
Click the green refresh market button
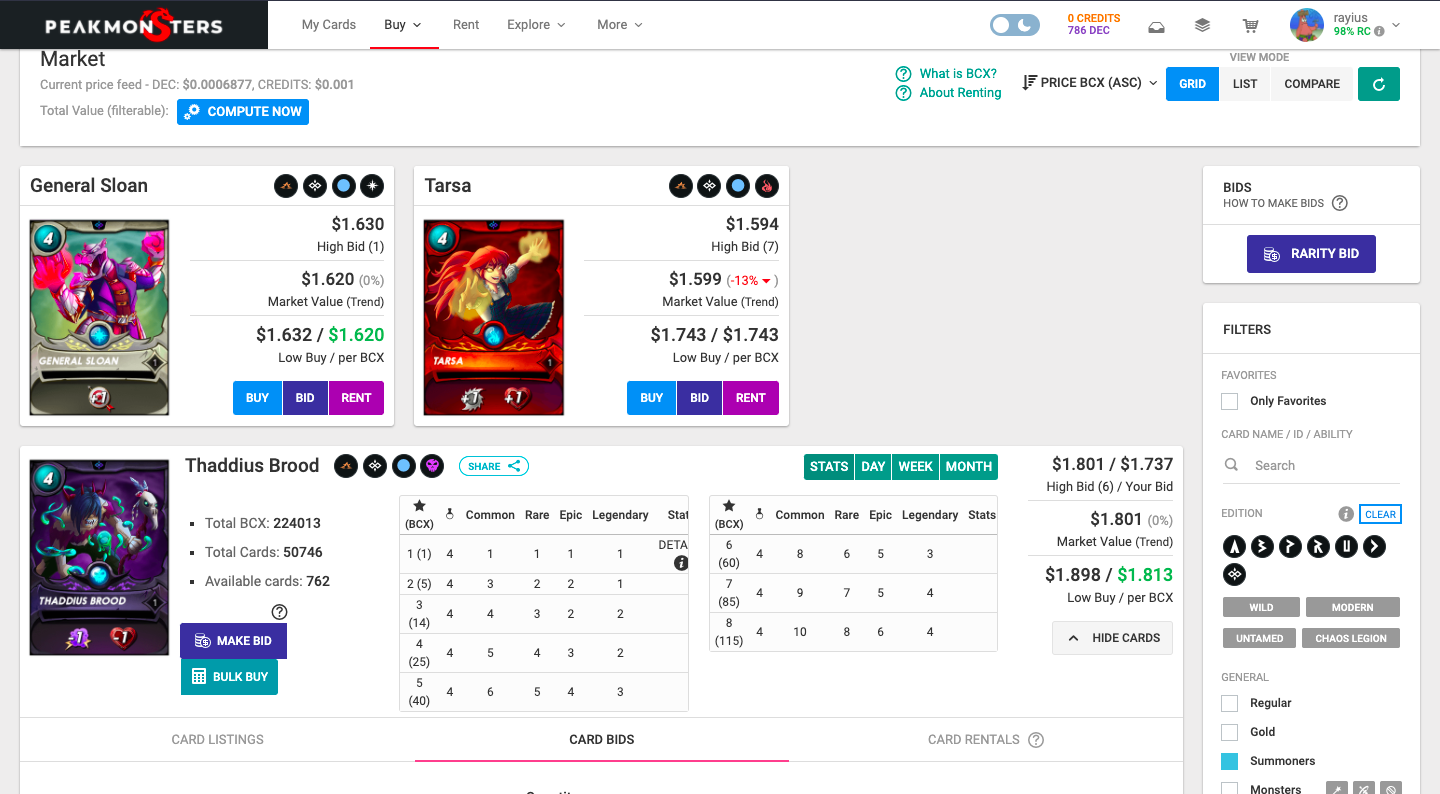click(x=1379, y=84)
